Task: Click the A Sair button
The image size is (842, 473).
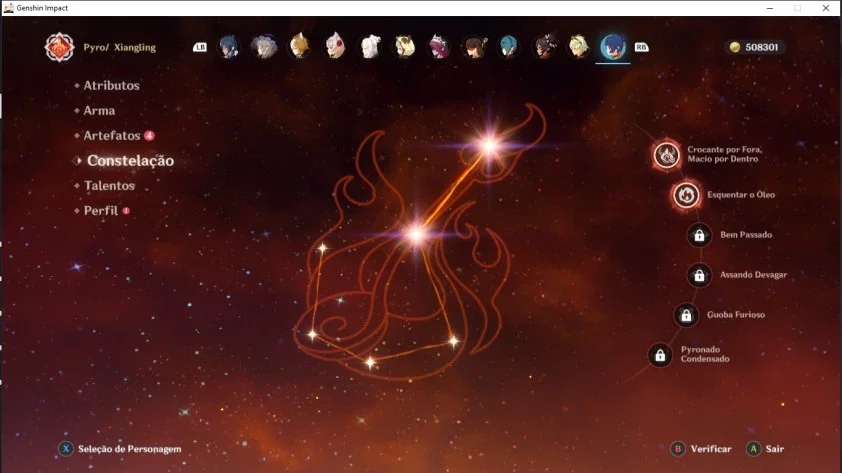Action: [x=765, y=449]
